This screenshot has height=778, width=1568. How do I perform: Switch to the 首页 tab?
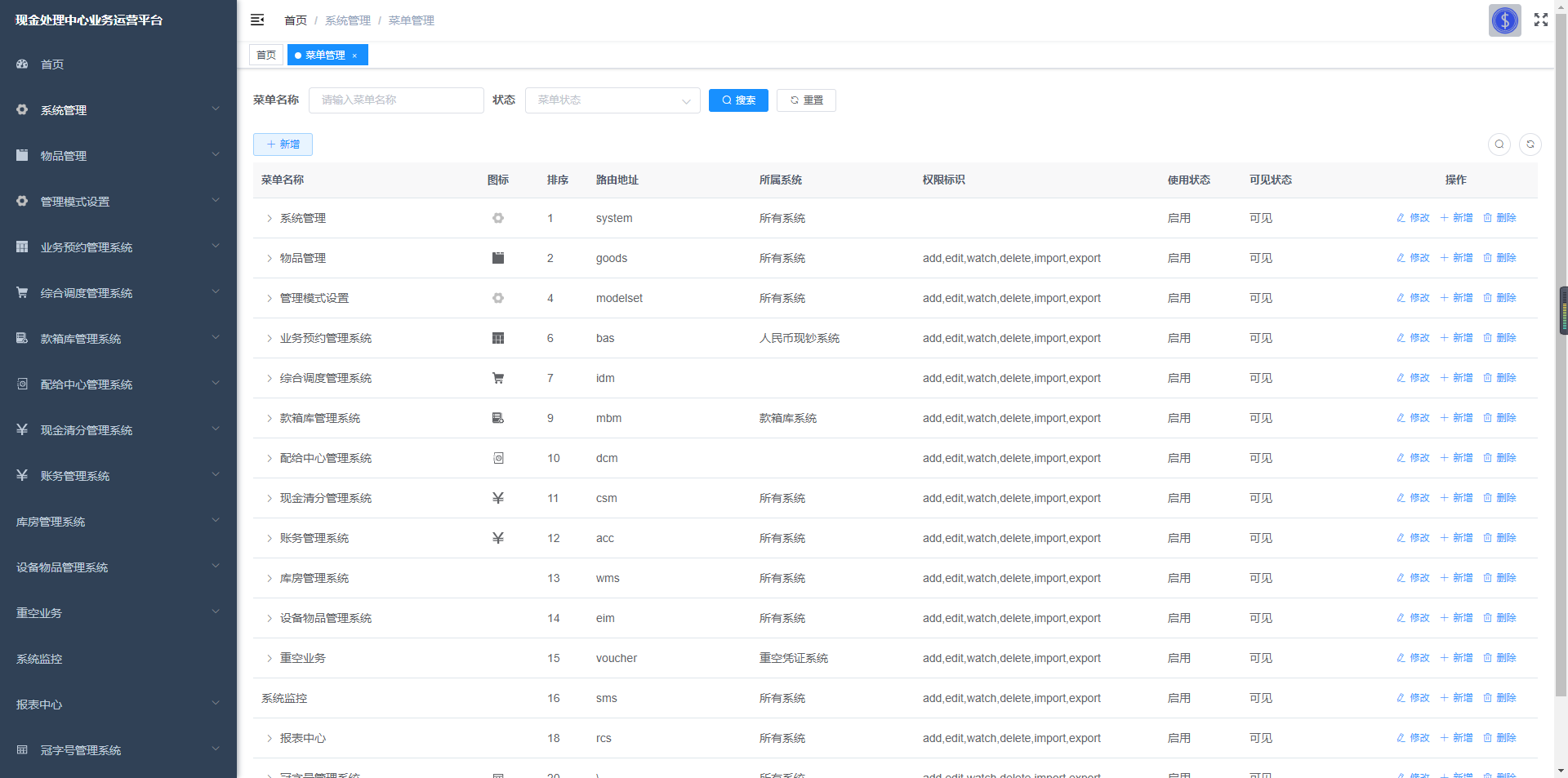[266, 55]
